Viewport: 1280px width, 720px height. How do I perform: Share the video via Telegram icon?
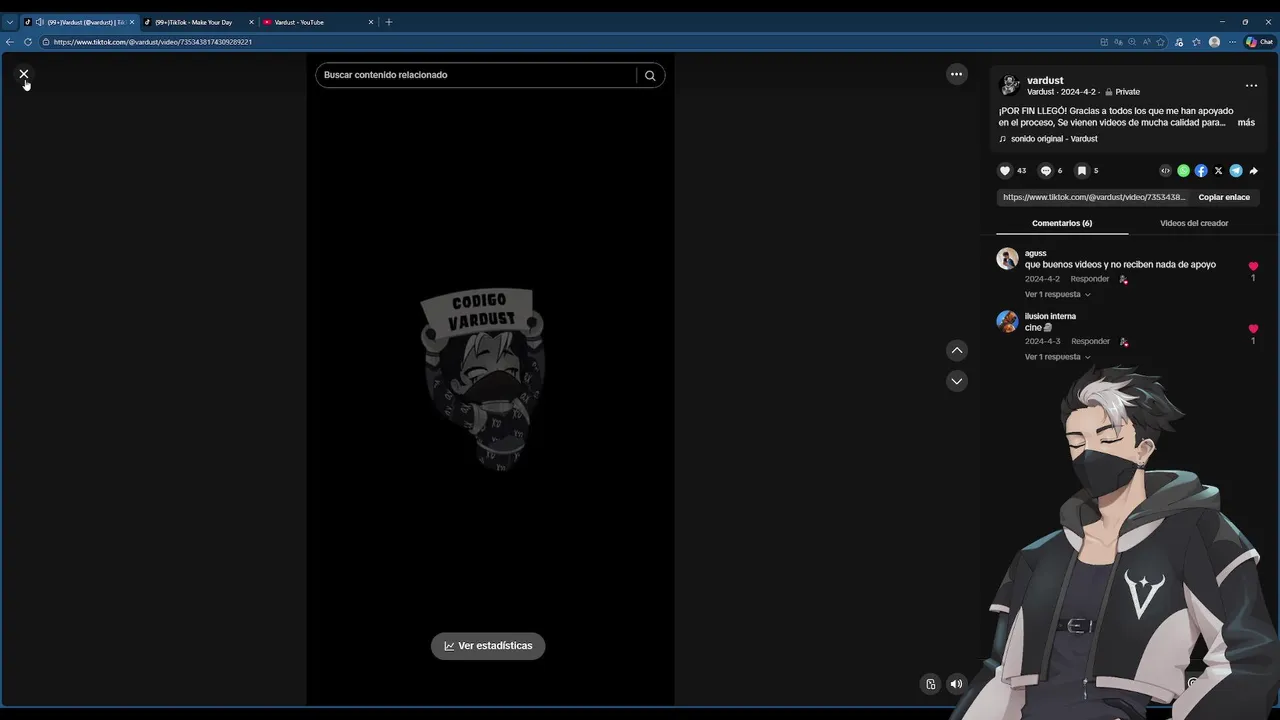coord(1236,171)
